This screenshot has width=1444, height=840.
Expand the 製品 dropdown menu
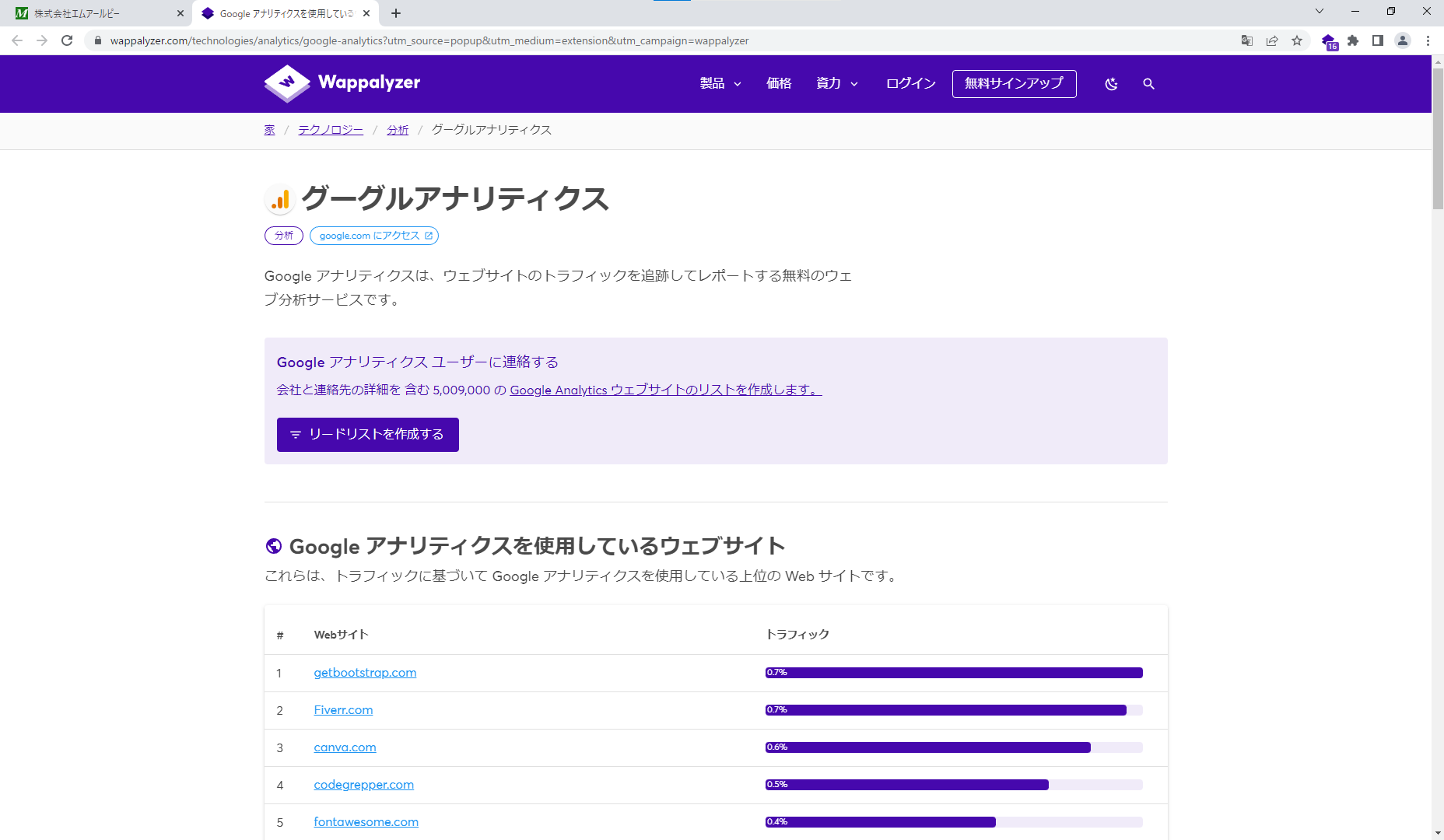[x=720, y=83]
